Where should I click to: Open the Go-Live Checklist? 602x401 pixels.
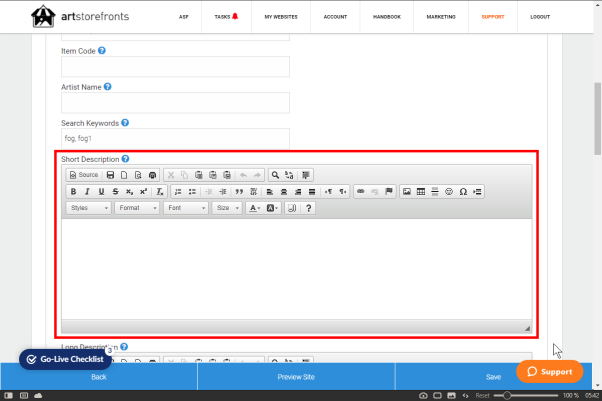tap(65, 359)
